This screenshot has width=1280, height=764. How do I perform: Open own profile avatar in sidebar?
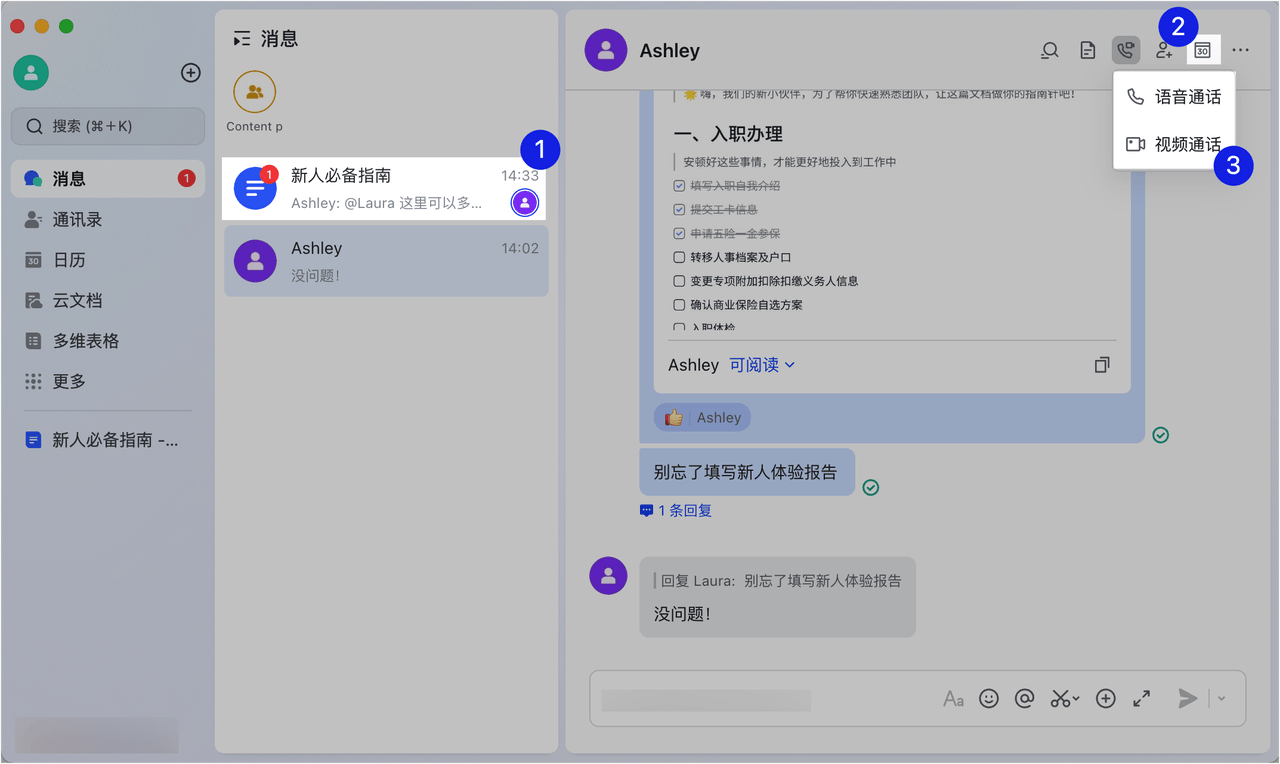(x=31, y=73)
